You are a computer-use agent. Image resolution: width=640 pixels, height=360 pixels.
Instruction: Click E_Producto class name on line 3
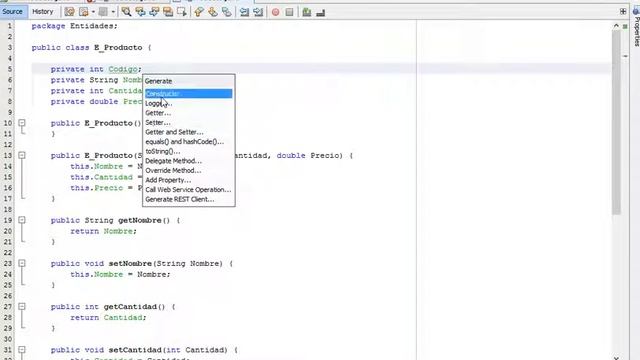pyautogui.click(x=118, y=47)
